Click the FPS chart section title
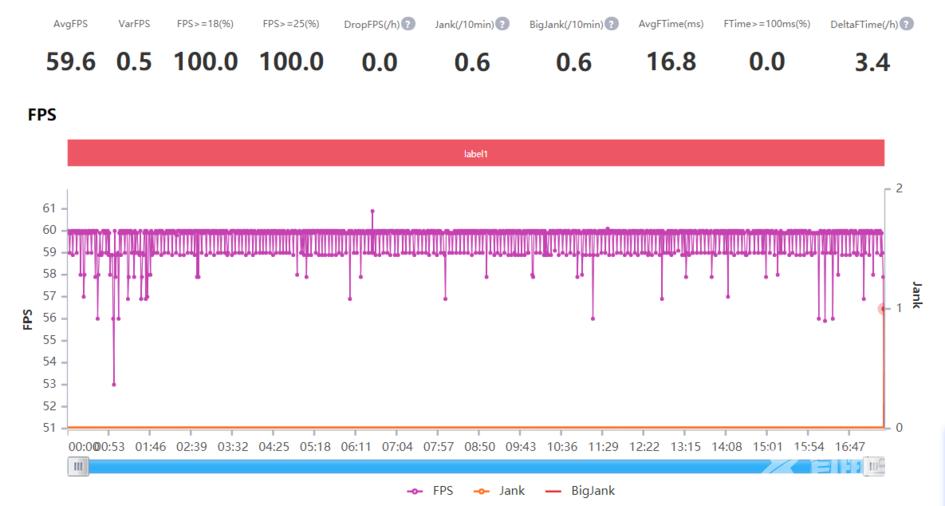Screen dimensions: 945x506 coord(42,115)
